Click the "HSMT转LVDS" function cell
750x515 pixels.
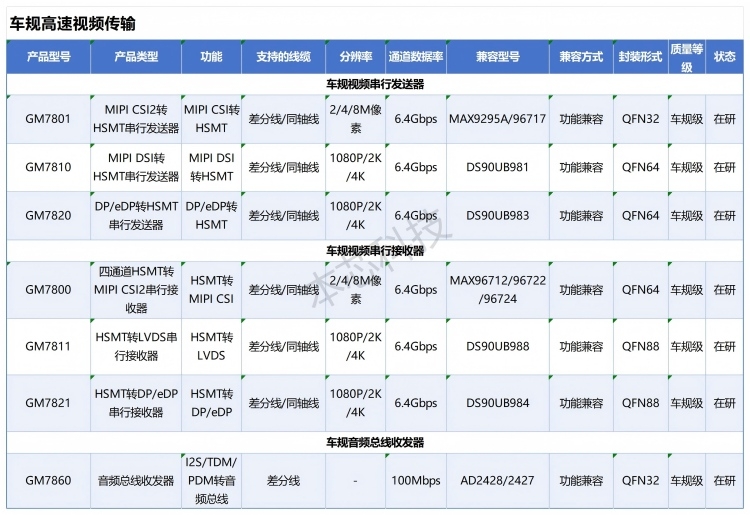point(211,347)
